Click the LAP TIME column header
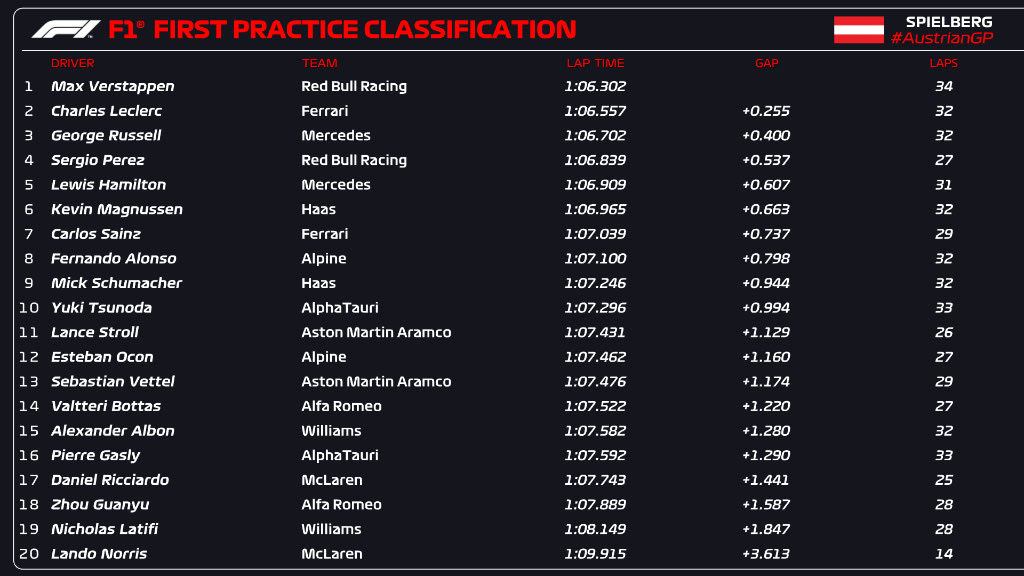Image resolution: width=1024 pixels, height=576 pixels. point(593,63)
